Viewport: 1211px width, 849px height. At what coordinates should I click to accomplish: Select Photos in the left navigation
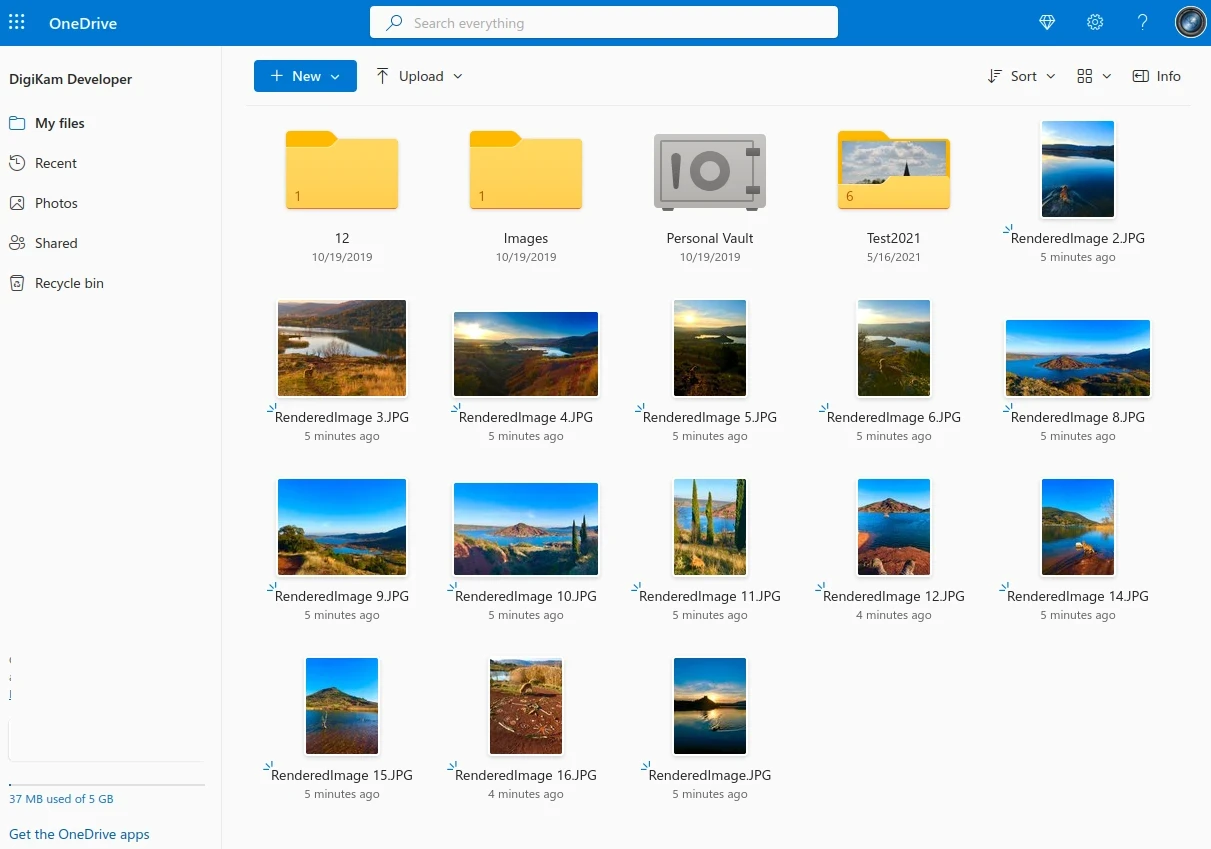[x=56, y=203]
